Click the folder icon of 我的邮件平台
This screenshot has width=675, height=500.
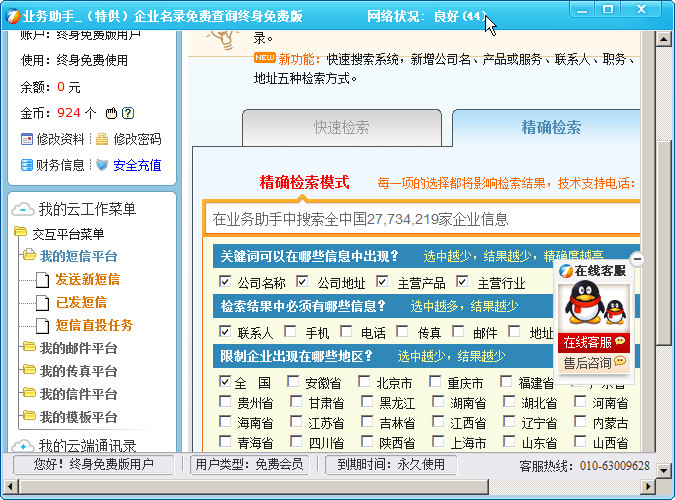coord(29,346)
